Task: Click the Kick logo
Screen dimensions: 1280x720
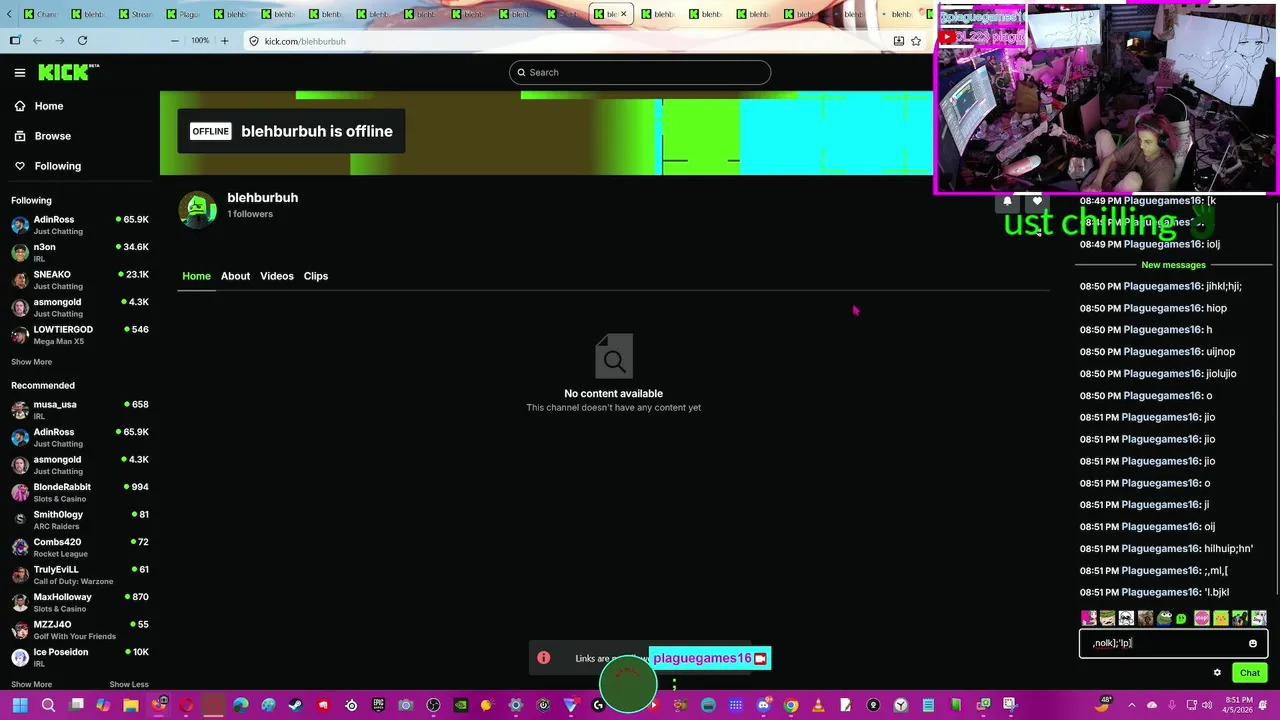Action: pos(68,72)
